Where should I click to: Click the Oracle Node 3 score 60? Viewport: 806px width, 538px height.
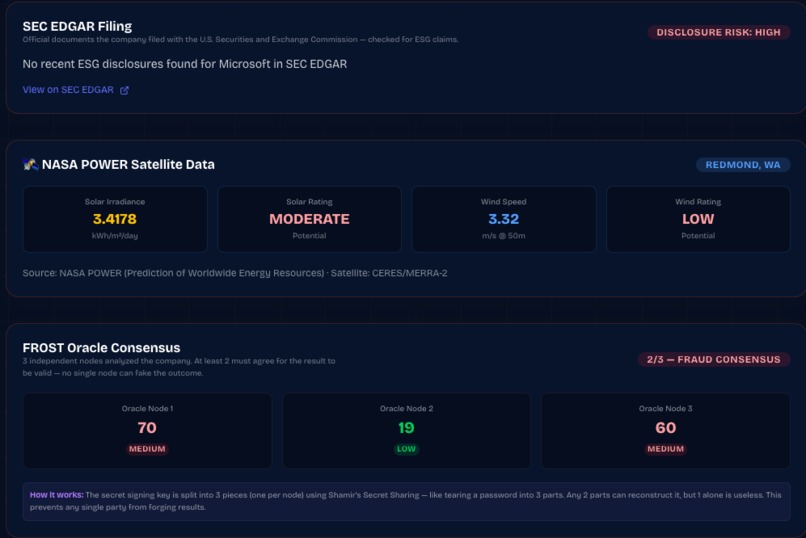[666, 428]
